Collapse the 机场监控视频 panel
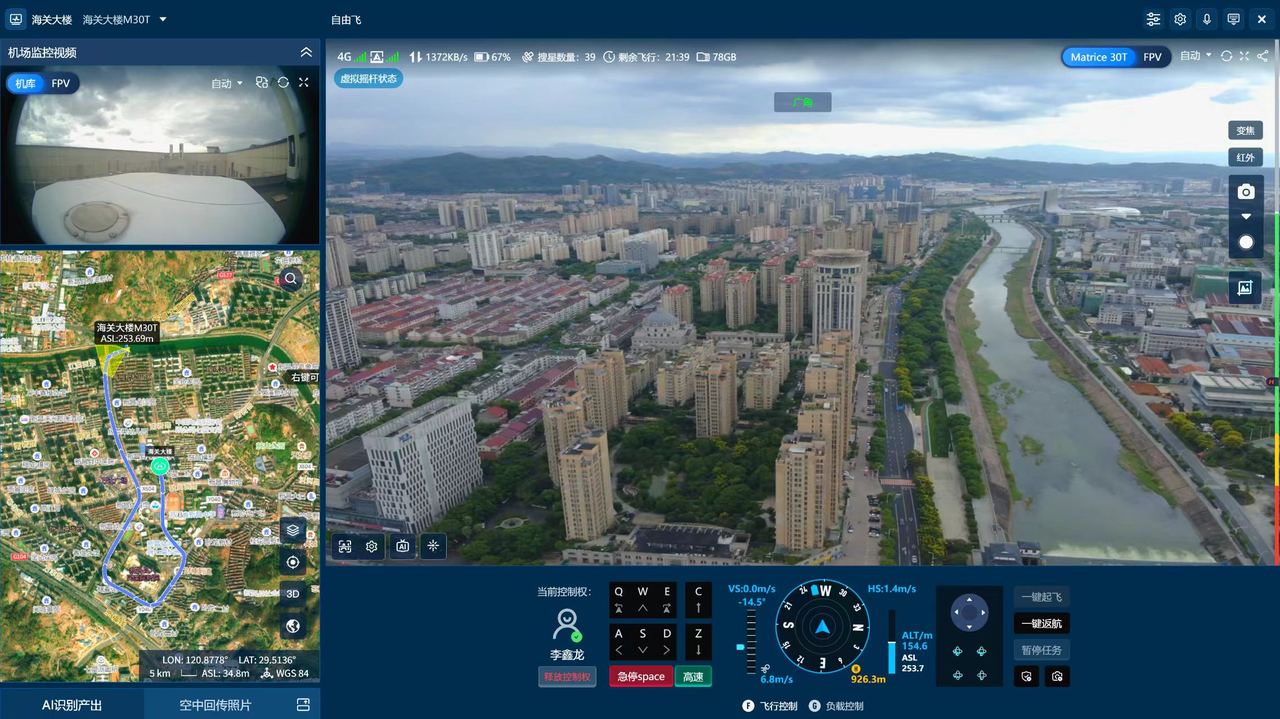The image size is (1280, 719). (x=306, y=52)
